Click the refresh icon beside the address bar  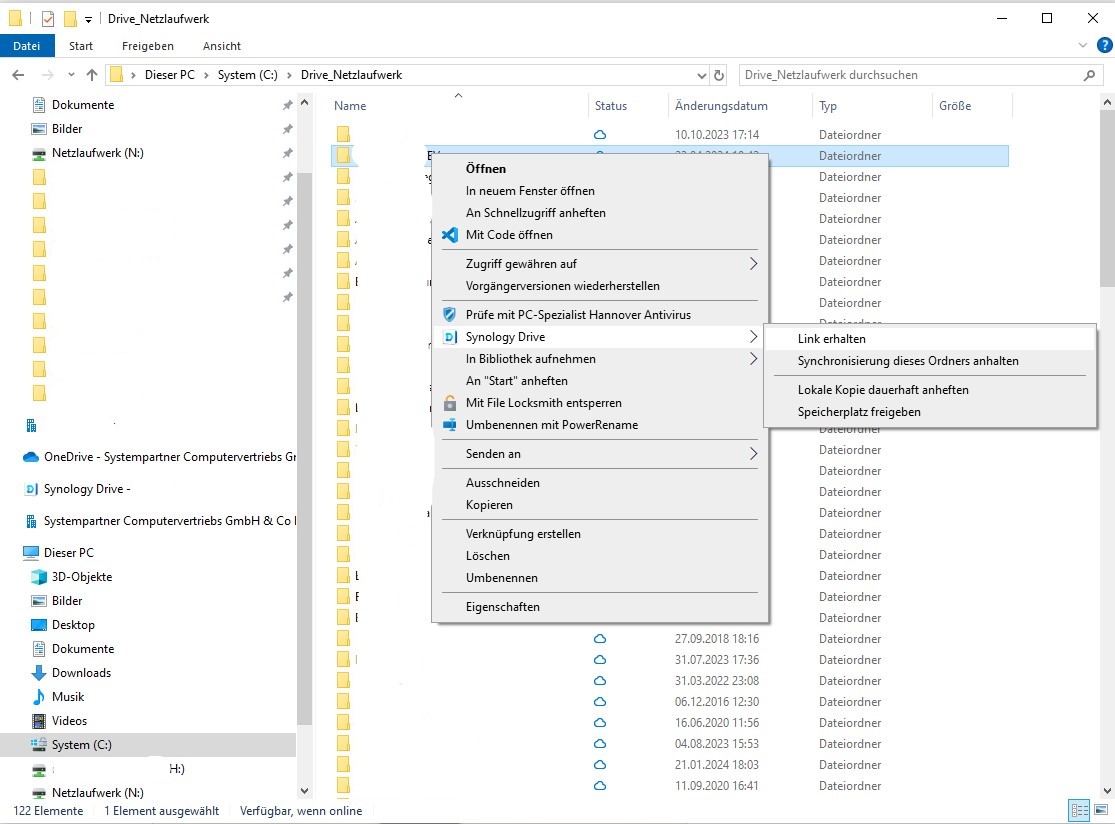[x=720, y=74]
